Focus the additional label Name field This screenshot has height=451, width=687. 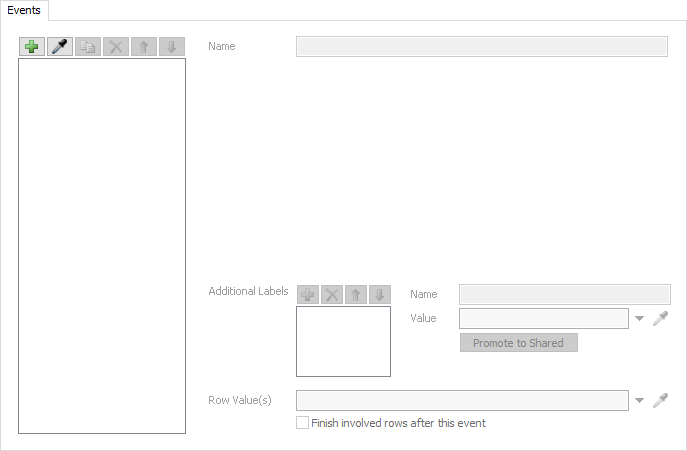pos(564,294)
